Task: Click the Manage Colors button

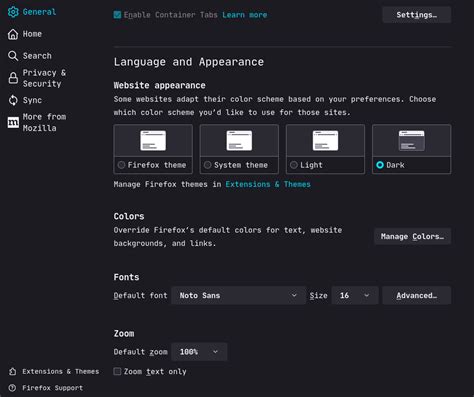Action: [412, 236]
